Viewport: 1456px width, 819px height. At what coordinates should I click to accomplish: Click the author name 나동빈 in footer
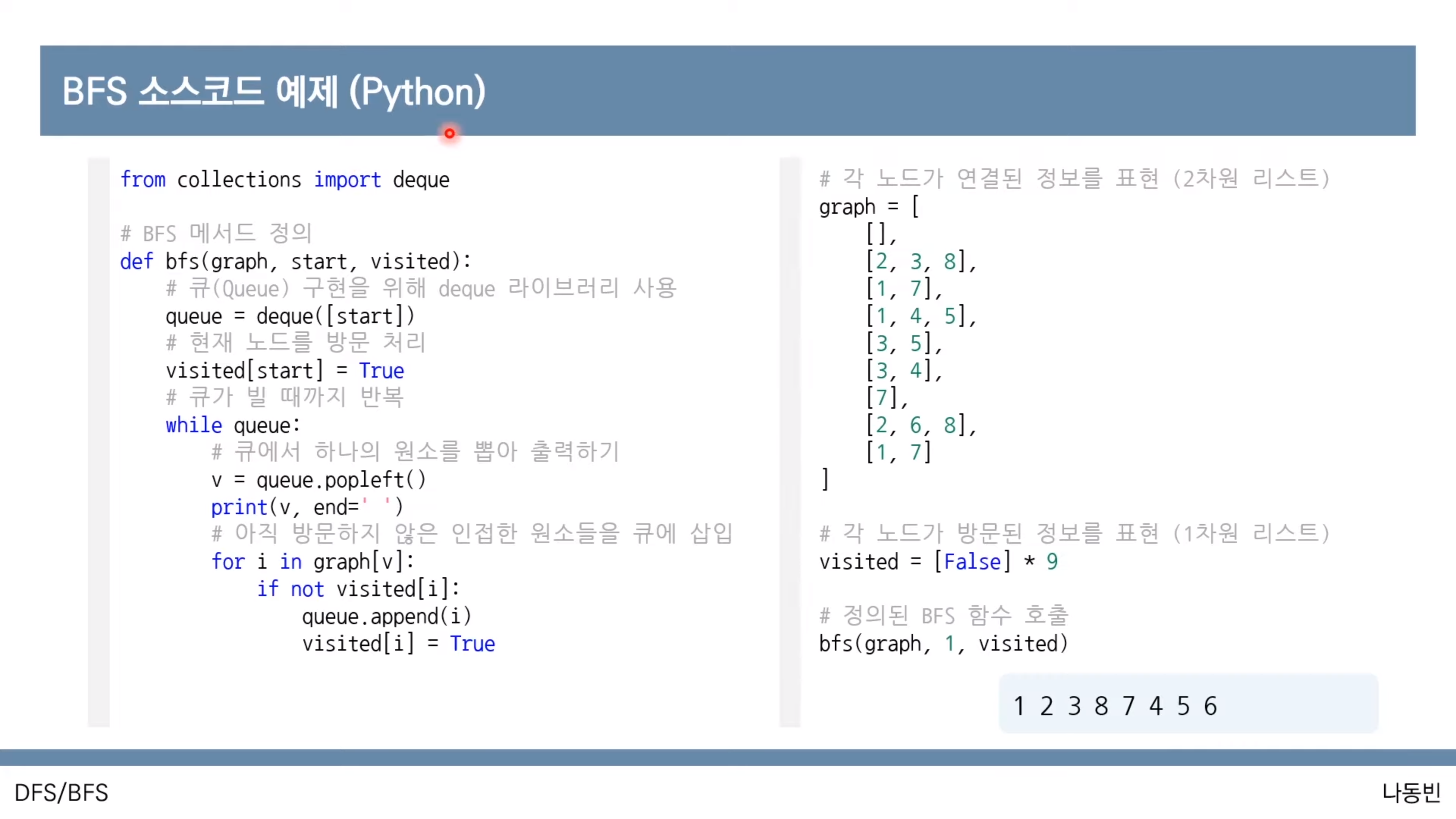(x=1411, y=792)
